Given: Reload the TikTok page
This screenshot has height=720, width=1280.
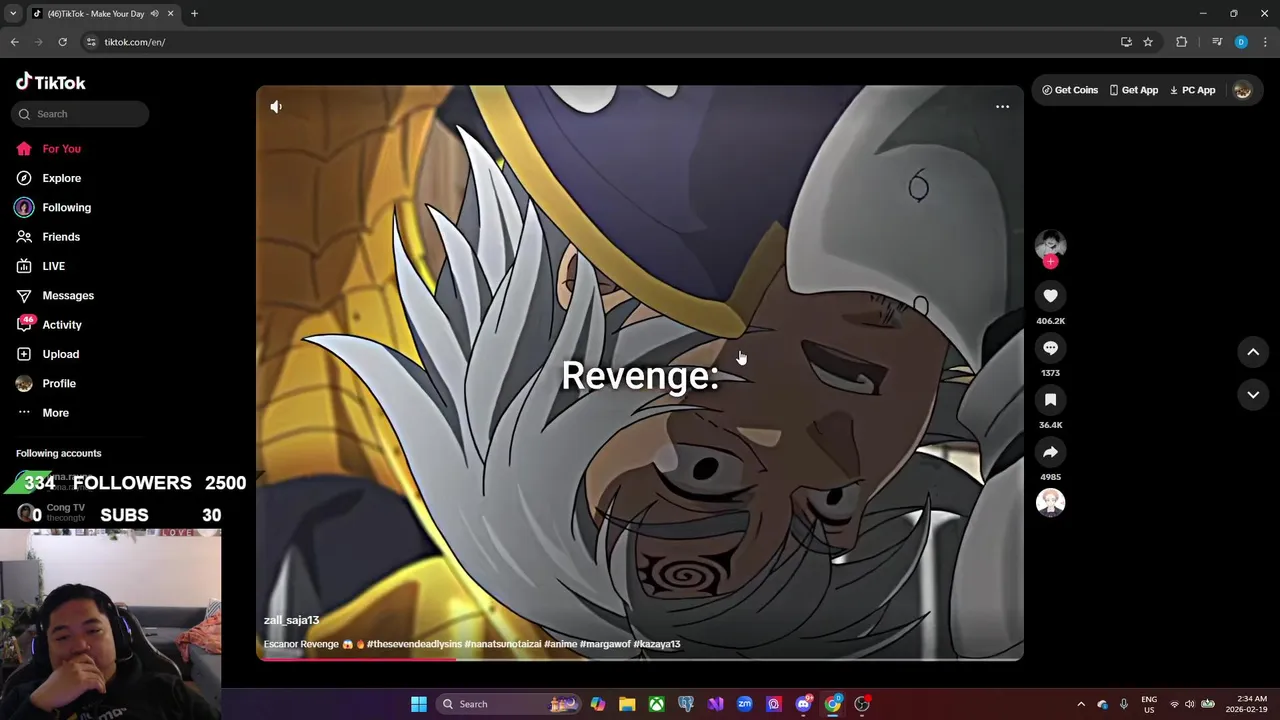Looking at the screenshot, I should [x=62, y=42].
